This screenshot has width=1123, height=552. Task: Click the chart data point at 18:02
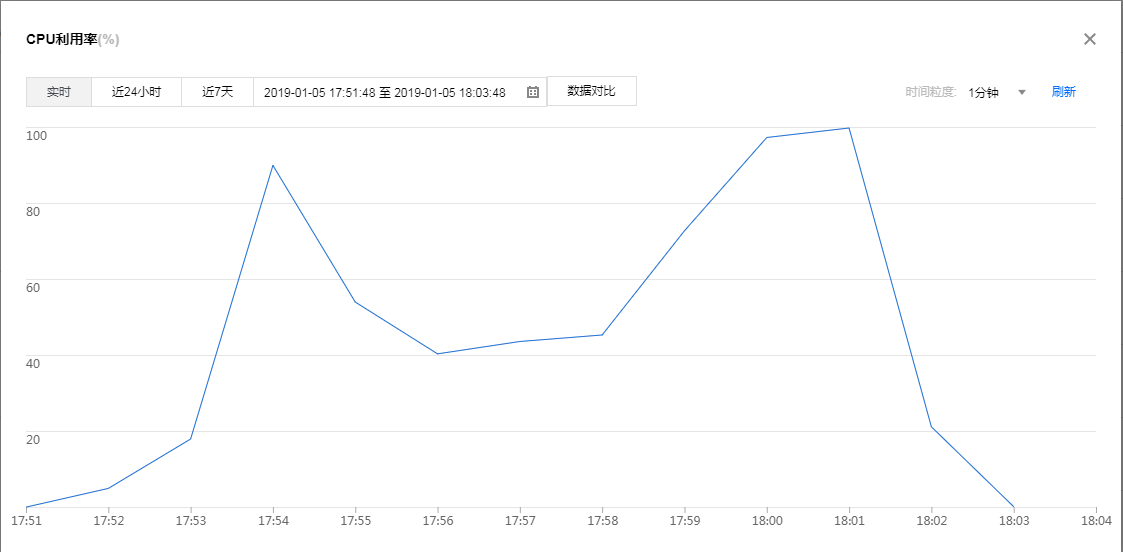coord(931,427)
